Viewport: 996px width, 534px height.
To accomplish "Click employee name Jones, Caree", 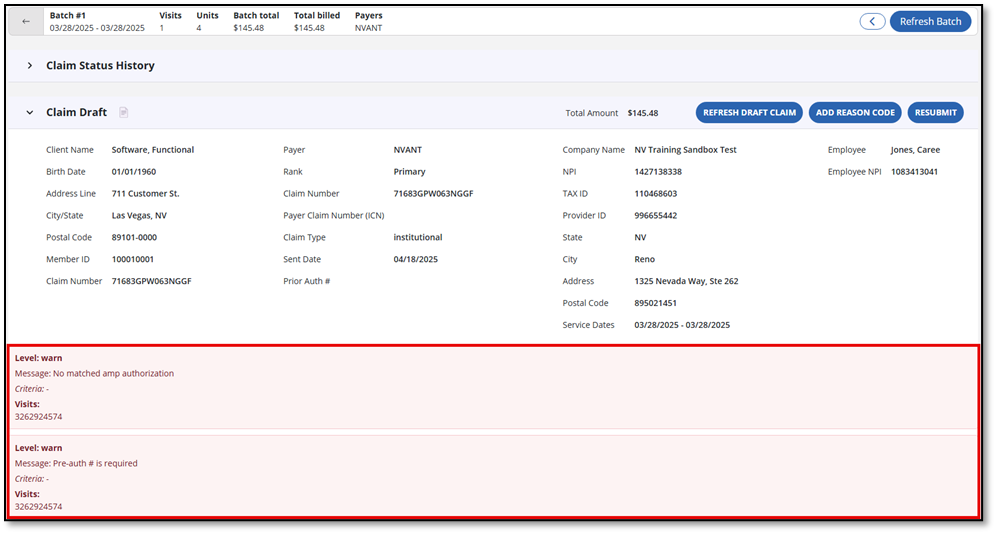I will coord(915,150).
